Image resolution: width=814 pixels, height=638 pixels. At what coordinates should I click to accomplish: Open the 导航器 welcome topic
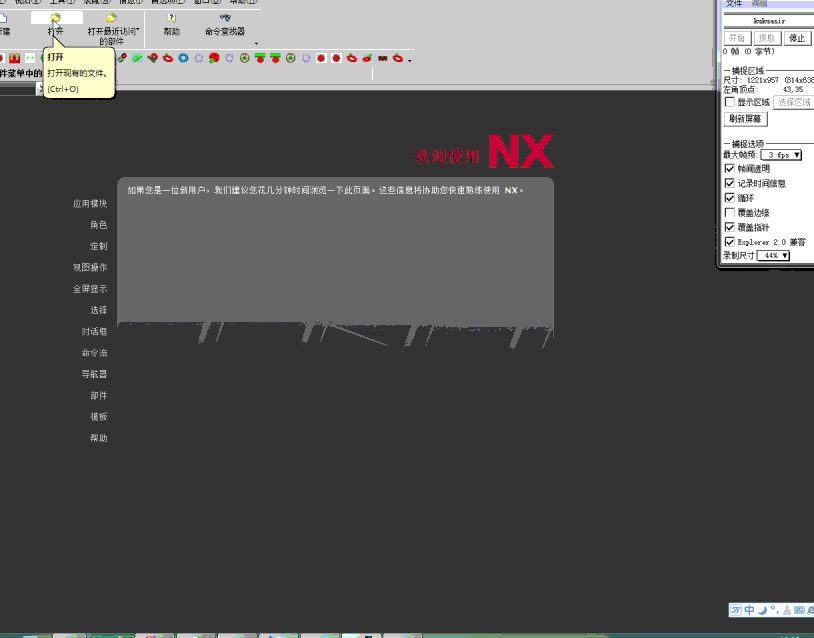click(x=94, y=374)
